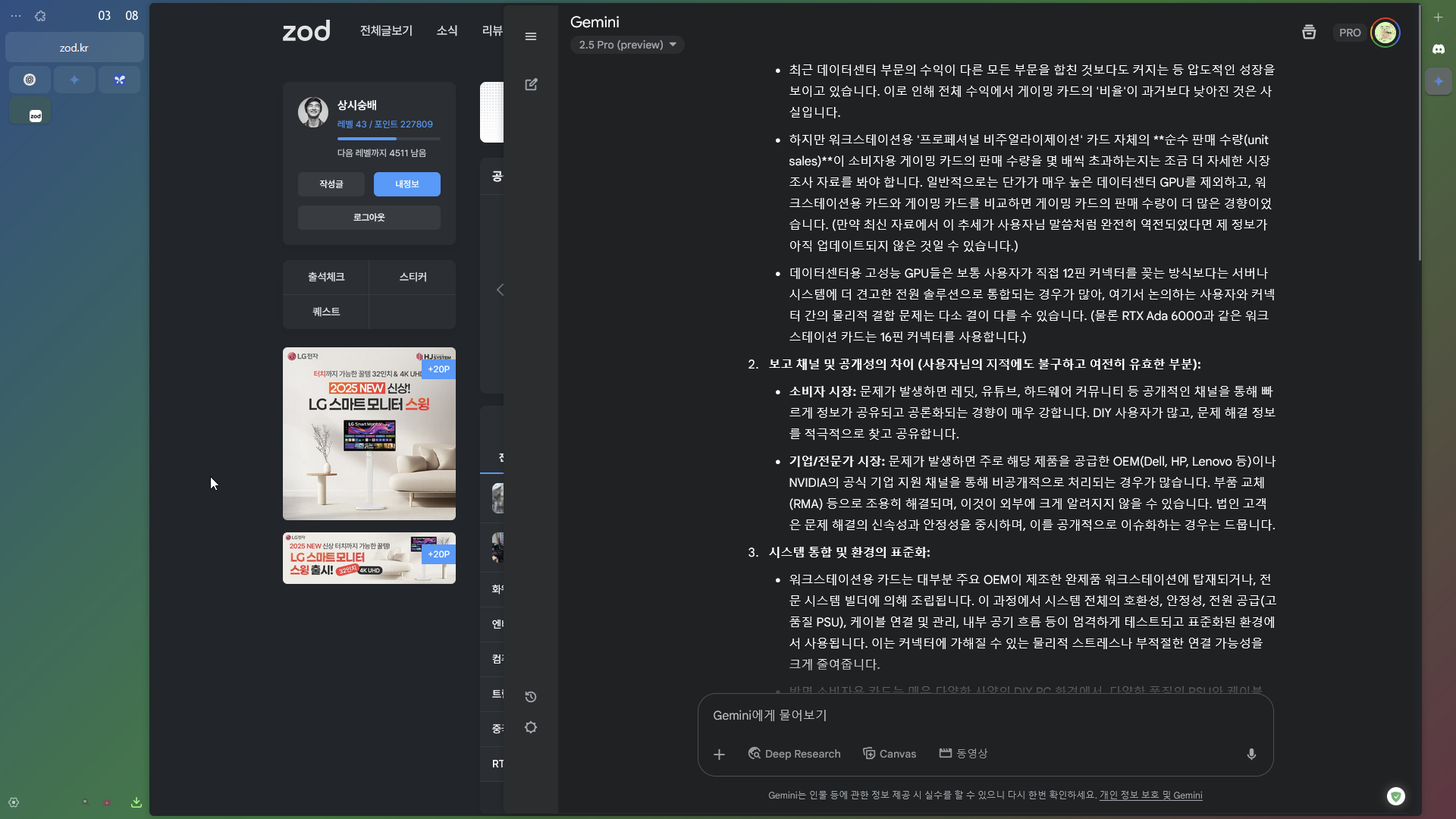Click the Gemini icon in right side panel
1456x819 pixels.
coord(1439,81)
